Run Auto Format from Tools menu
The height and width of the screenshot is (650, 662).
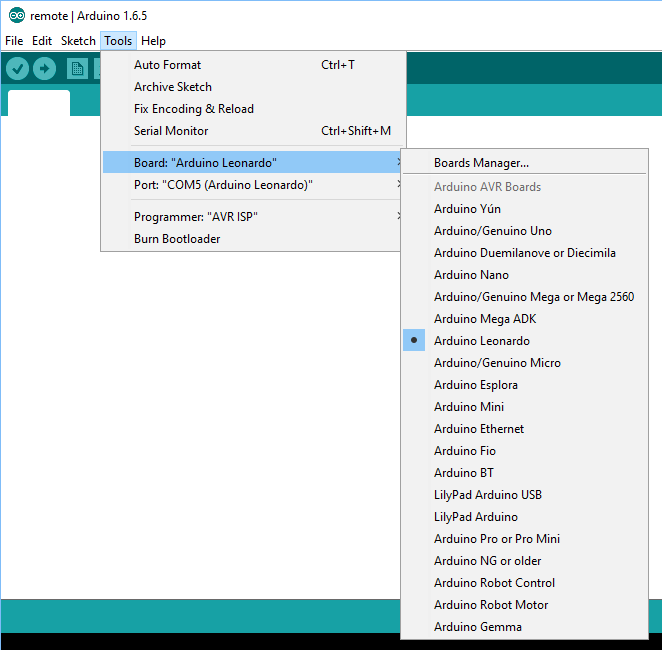[x=167, y=65]
